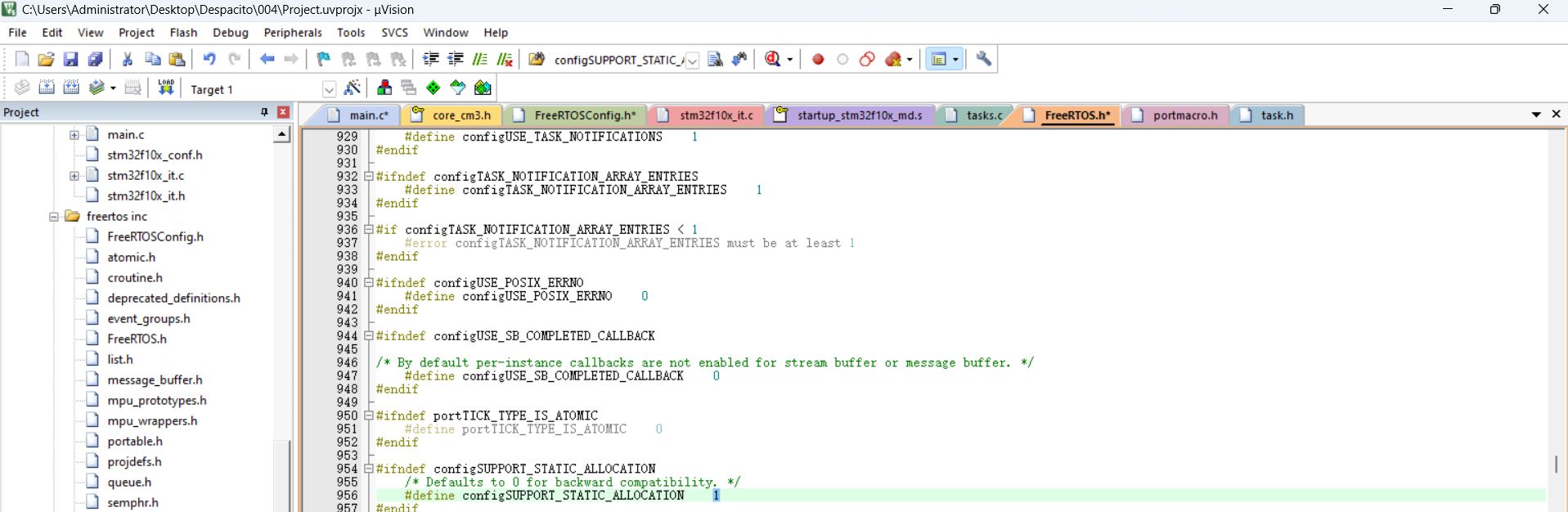Paste from clipboard with the paste icon
1568x512 pixels.
[177, 59]
